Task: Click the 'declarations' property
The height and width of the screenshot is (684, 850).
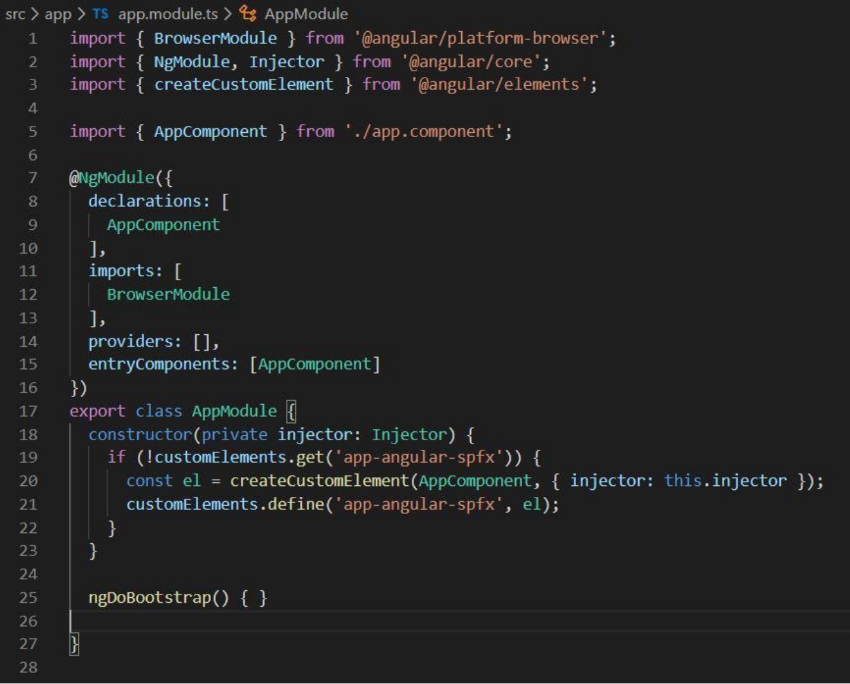Action: pos(145,201)
